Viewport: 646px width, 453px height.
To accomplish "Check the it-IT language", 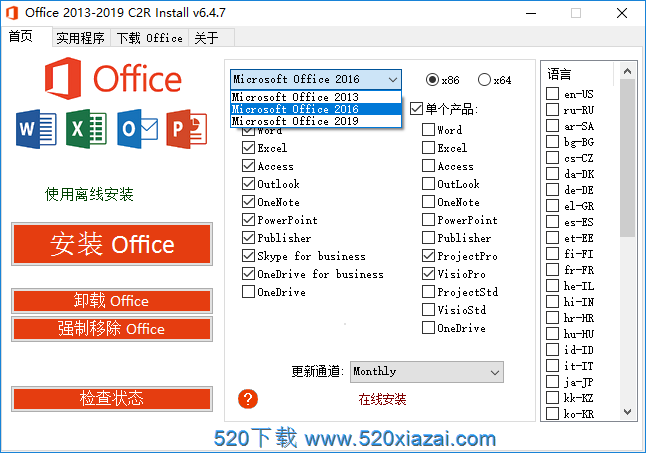I will (552, 365).
